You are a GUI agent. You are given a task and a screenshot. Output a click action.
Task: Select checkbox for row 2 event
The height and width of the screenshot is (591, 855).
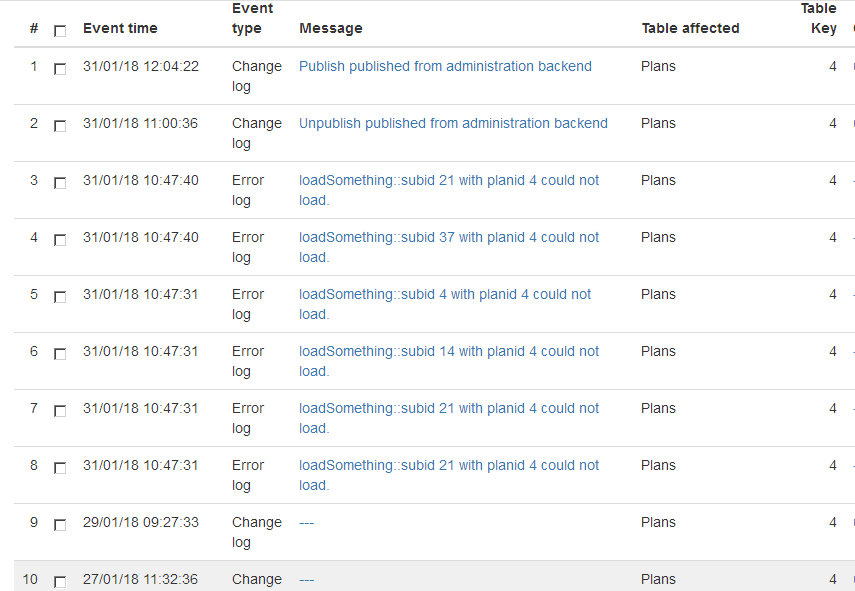(x=60, y=126)
